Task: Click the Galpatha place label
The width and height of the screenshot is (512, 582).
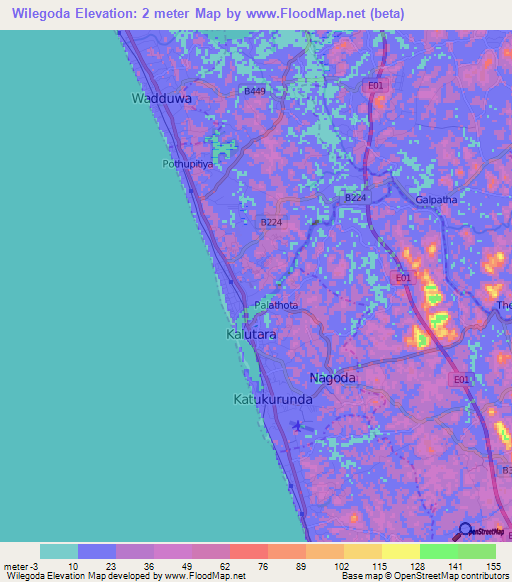Action: click(x=436, y=200)
